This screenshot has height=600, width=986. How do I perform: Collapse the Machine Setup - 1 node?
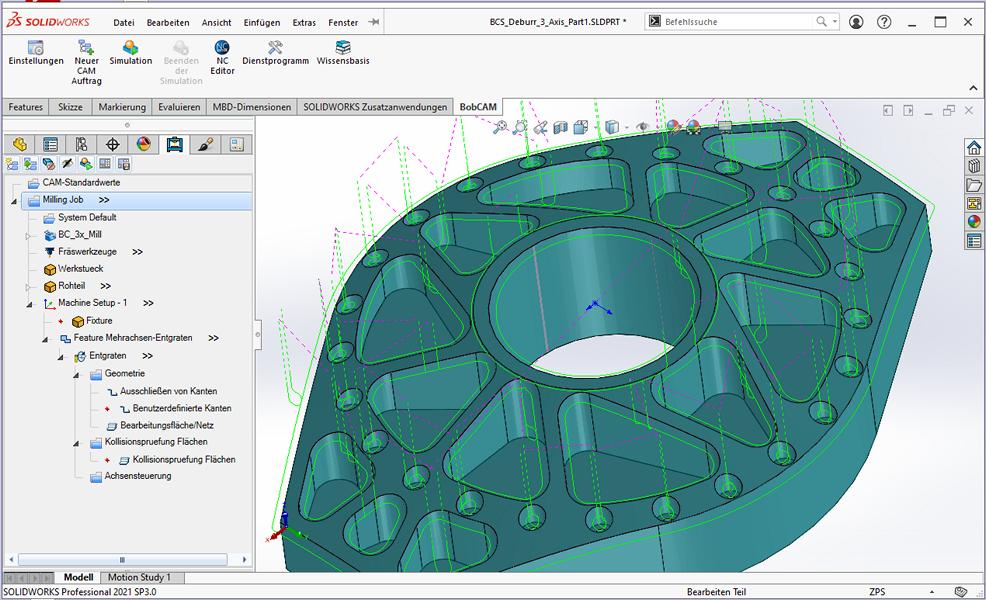(30, 304)
